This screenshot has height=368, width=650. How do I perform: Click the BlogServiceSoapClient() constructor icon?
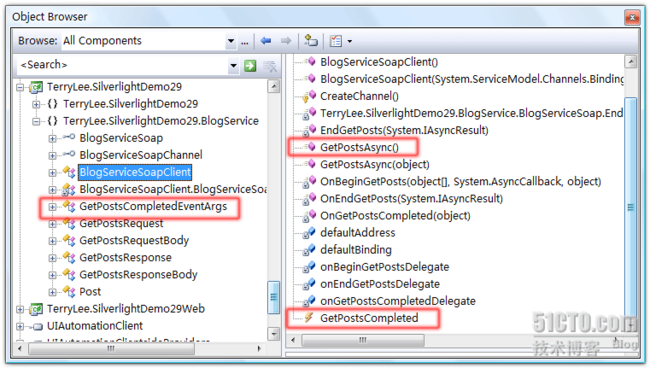click(x=310, y=61)
